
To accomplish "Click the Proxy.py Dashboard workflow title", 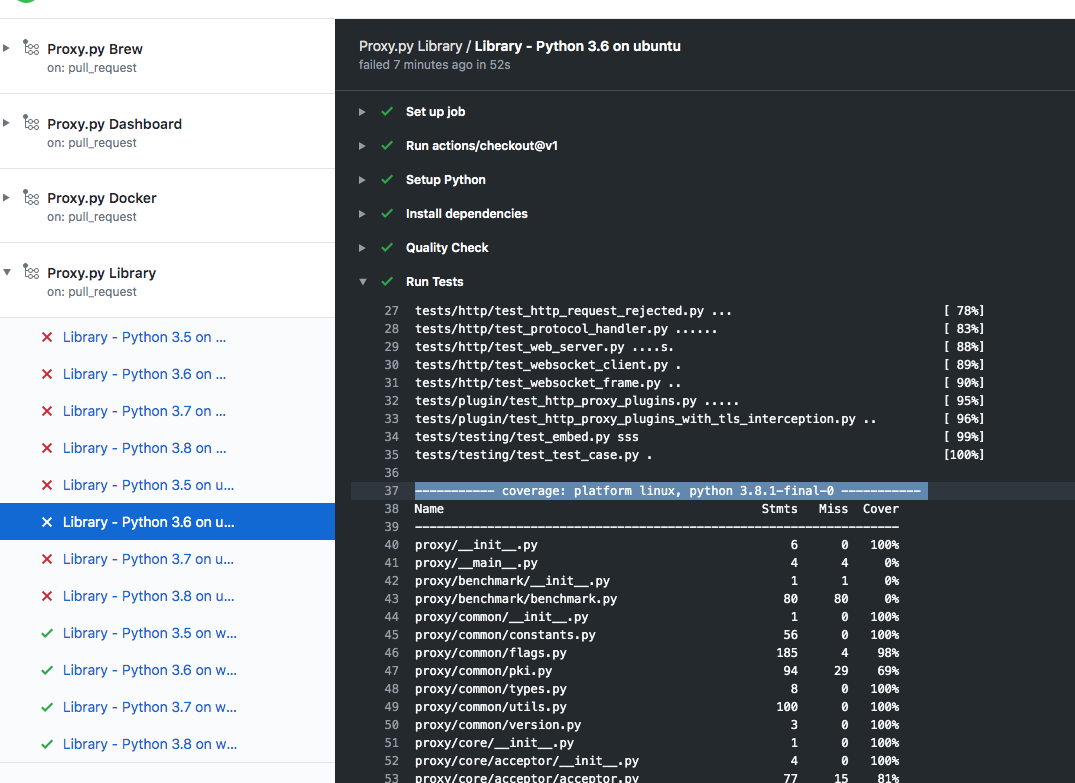I will [114, 124].
